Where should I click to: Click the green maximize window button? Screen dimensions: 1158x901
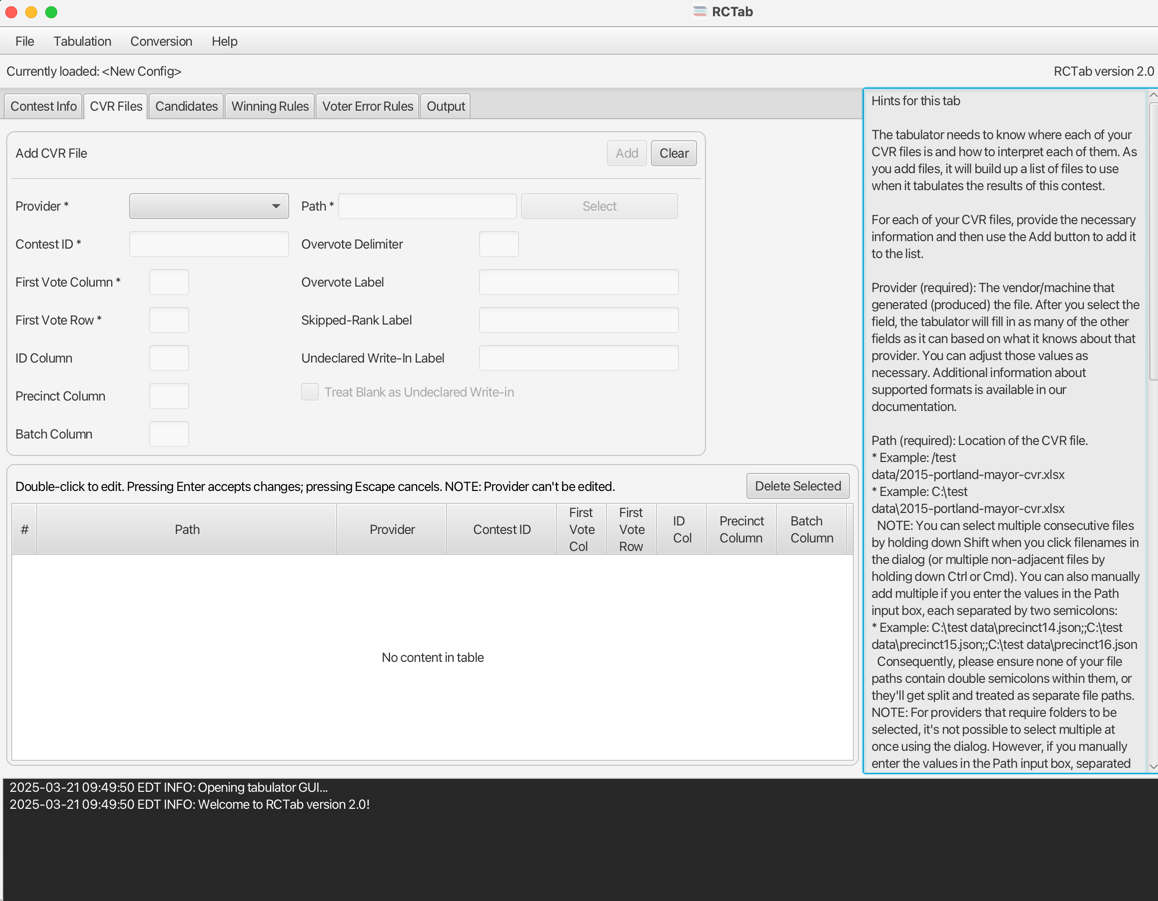pyautogui.click(x=51, y=12)
